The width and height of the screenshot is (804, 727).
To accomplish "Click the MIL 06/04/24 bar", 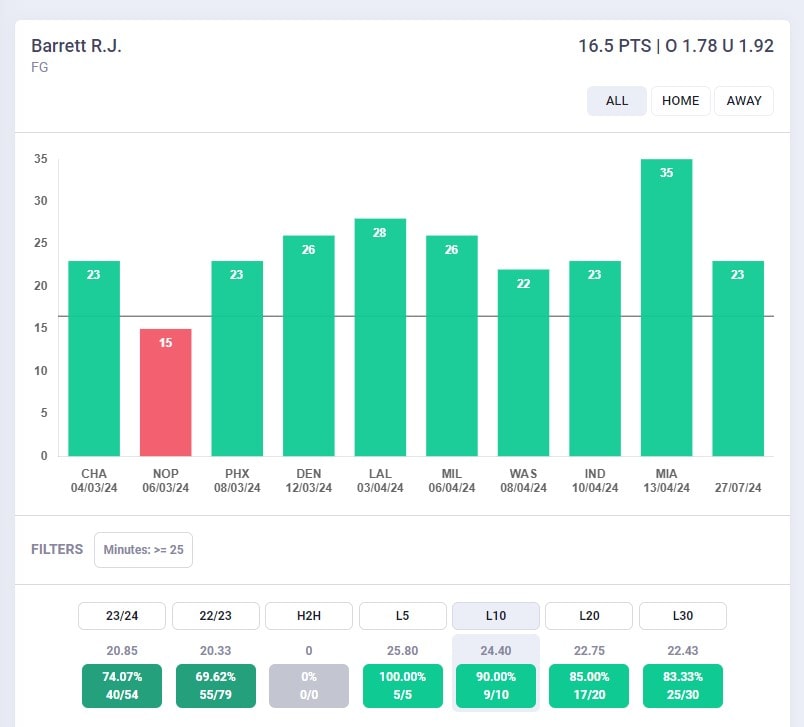I will [x=452, y=346].
